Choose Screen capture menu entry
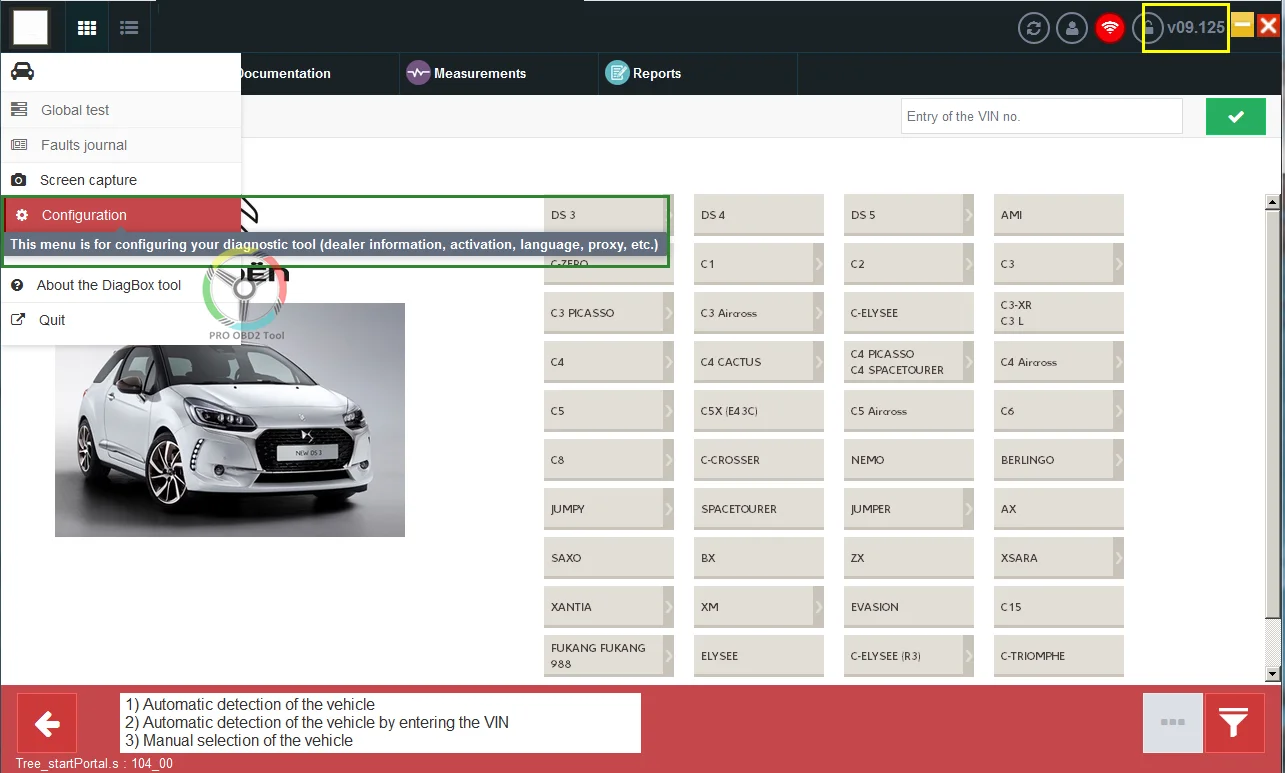This screenshot has height=773, width=1285. point(121,180)
